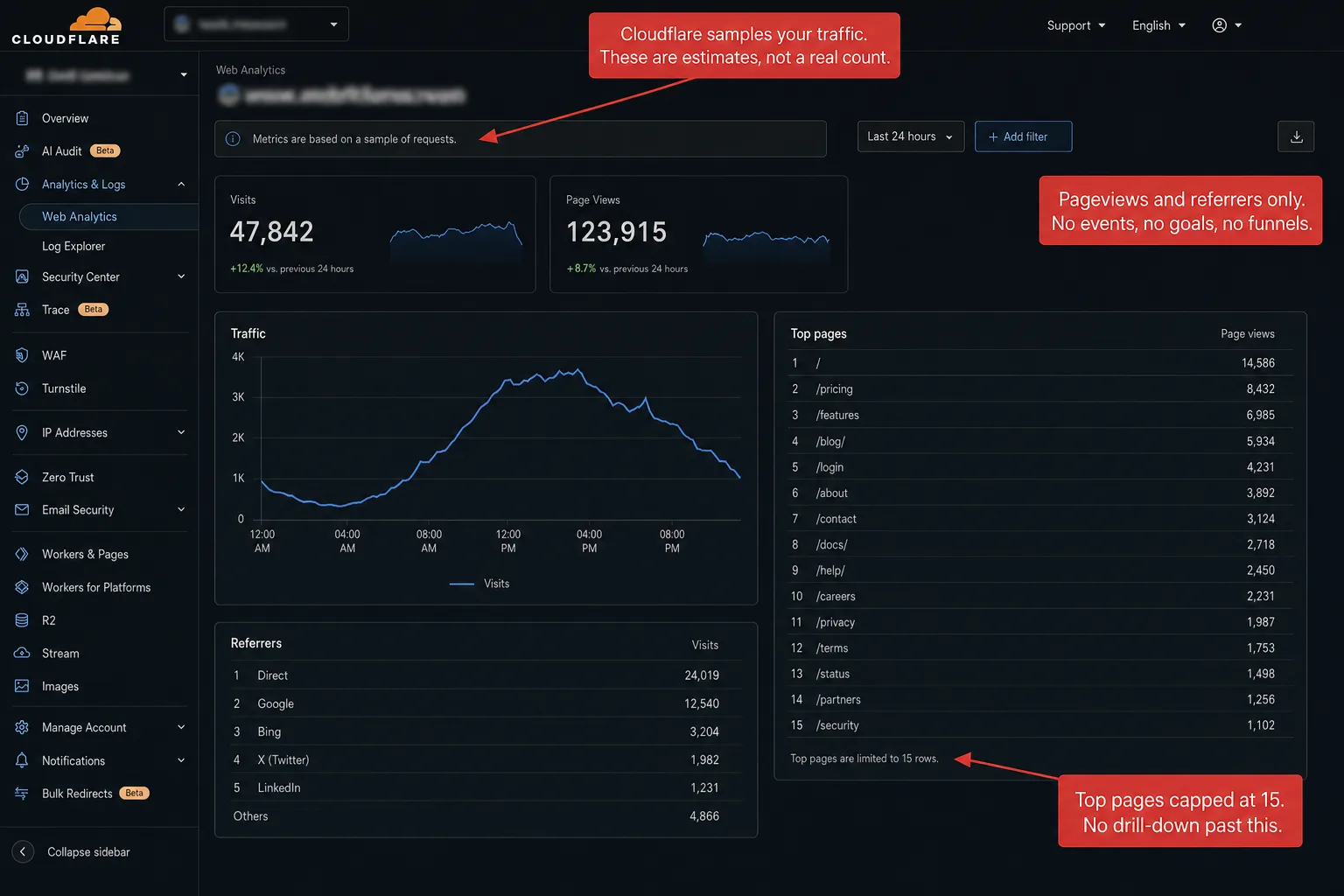
Task: Click the Workers for Platforms icon
Action: pos(22,587)
